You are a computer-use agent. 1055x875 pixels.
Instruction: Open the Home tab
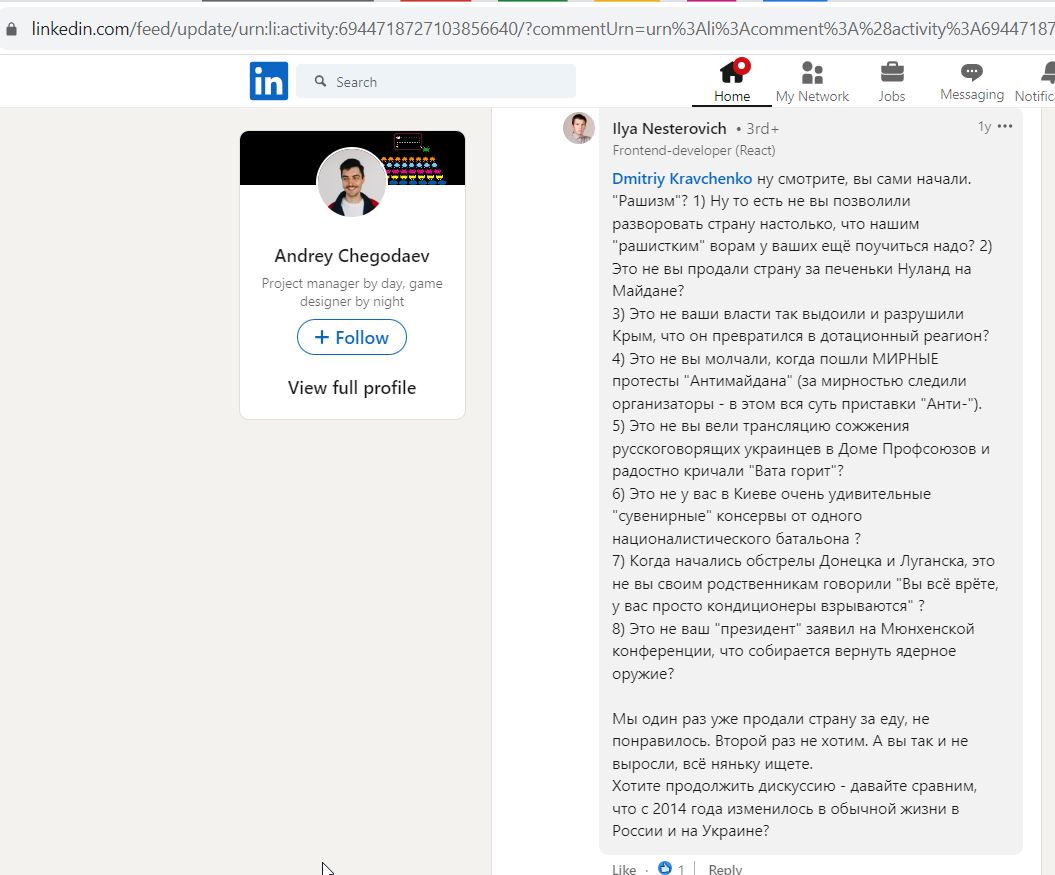click(x=732, y=81)
